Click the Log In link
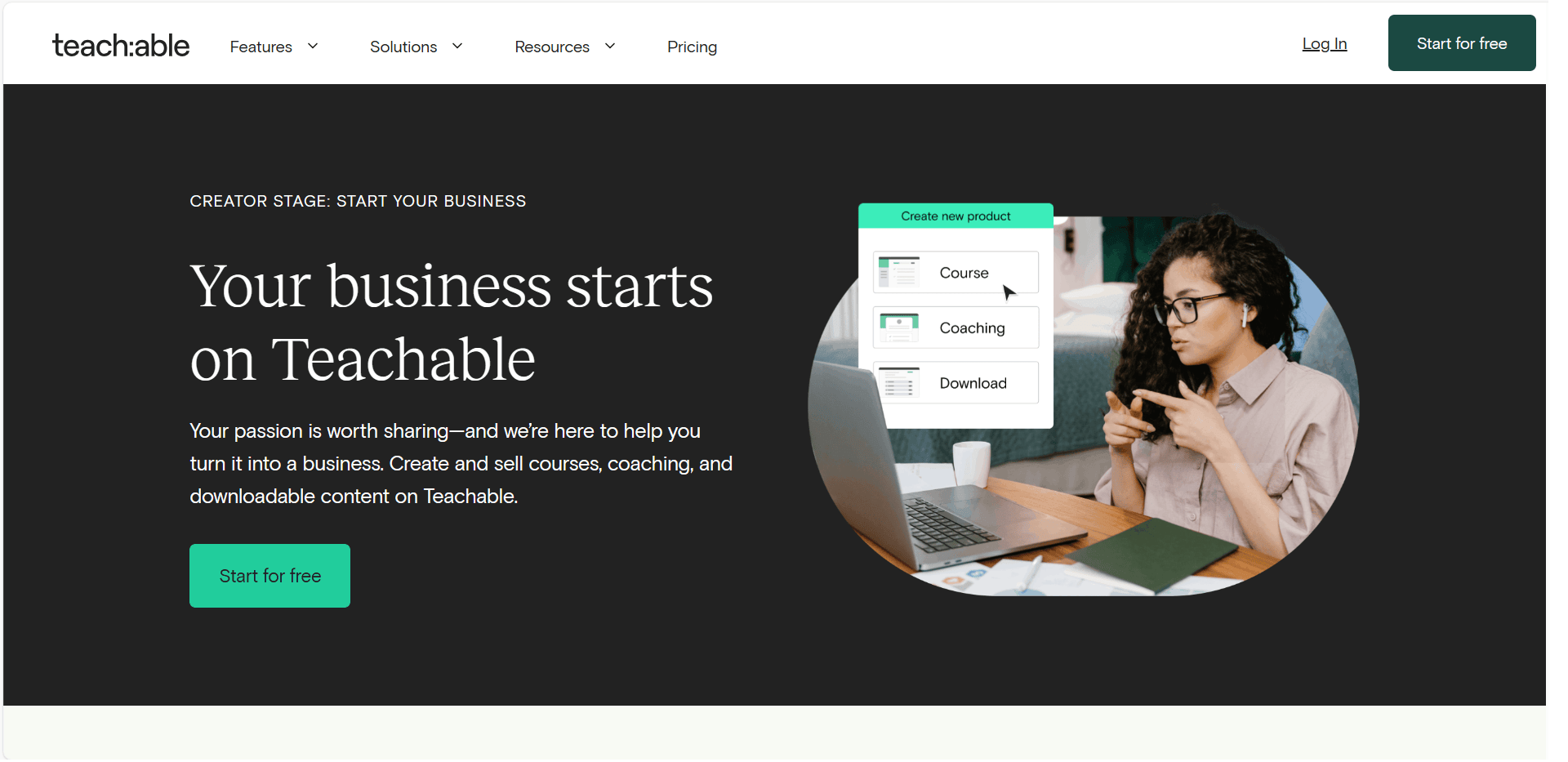1568x762 pixels. point(1324,44)
